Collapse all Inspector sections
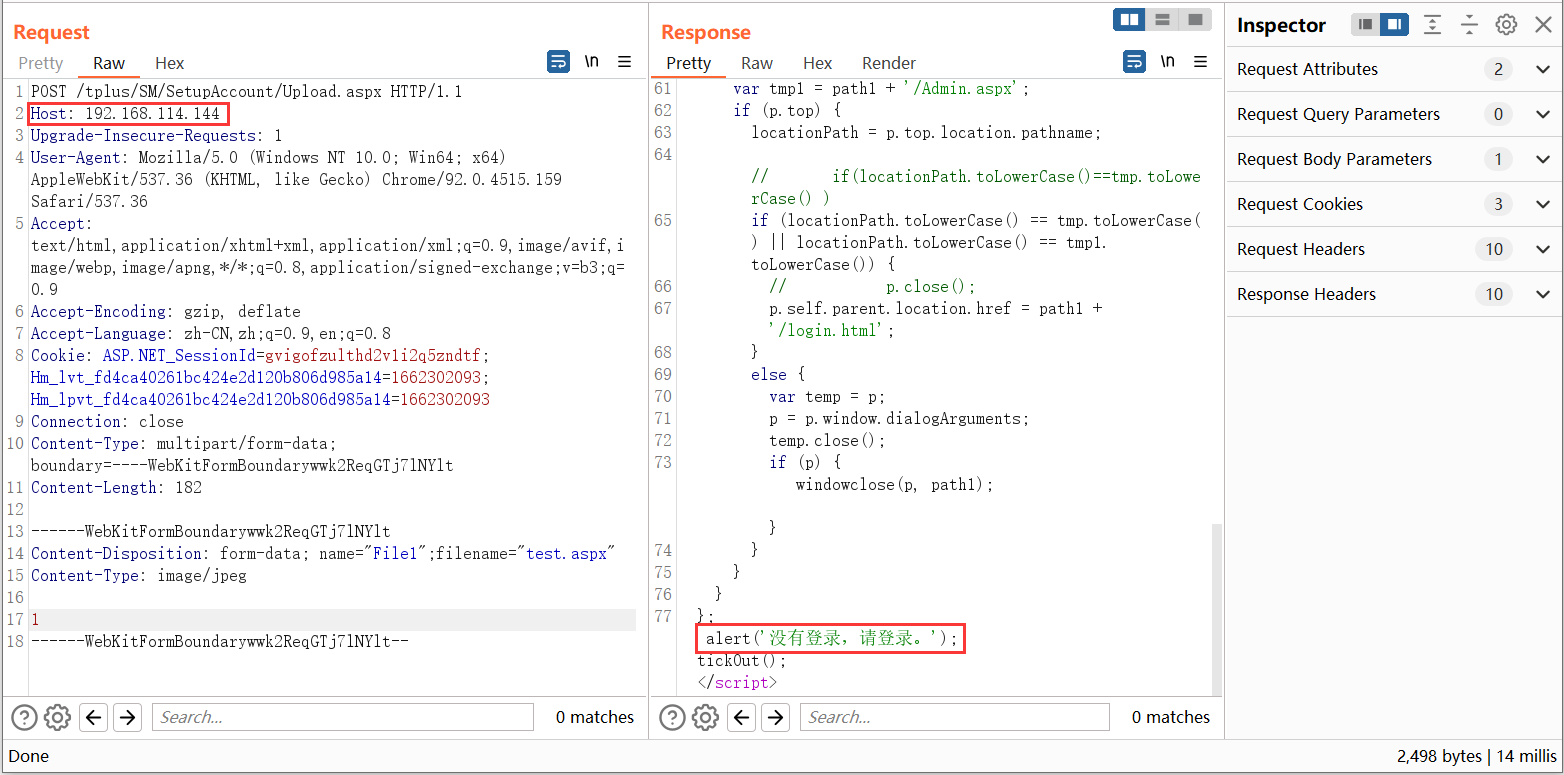Screen dimensions: 1564x775 pos(1469,25)
